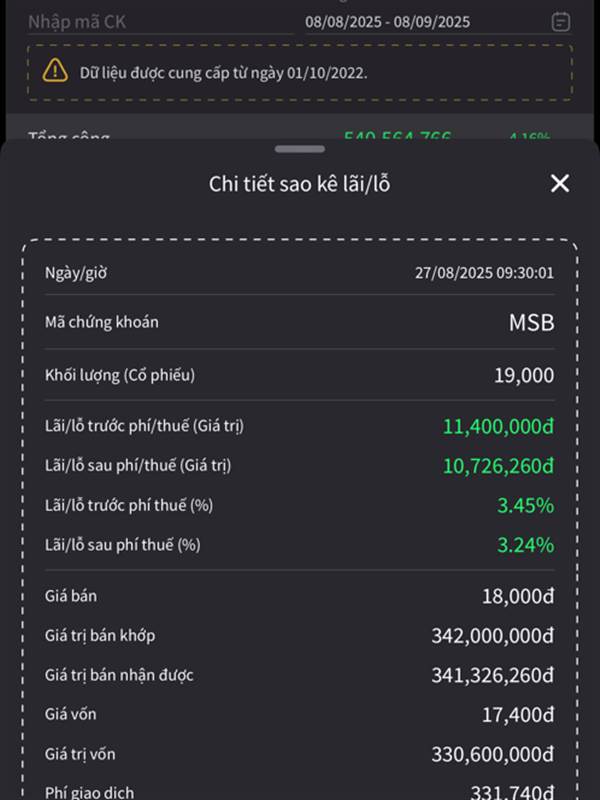Tap the yellow warning triangle icon
600x800 pixels.
(55, 70)
